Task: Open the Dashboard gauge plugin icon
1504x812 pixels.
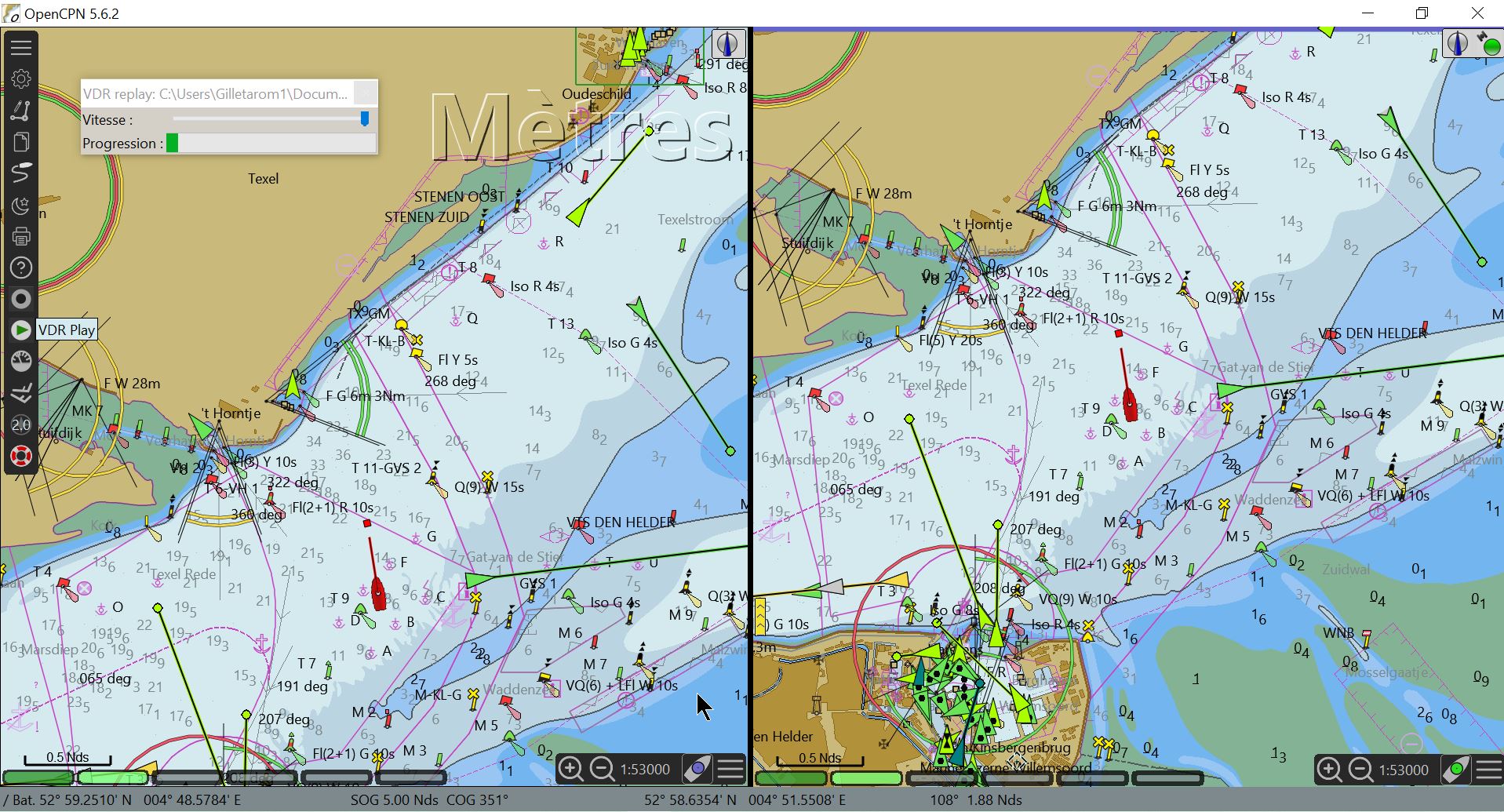Action: point(21,362)
